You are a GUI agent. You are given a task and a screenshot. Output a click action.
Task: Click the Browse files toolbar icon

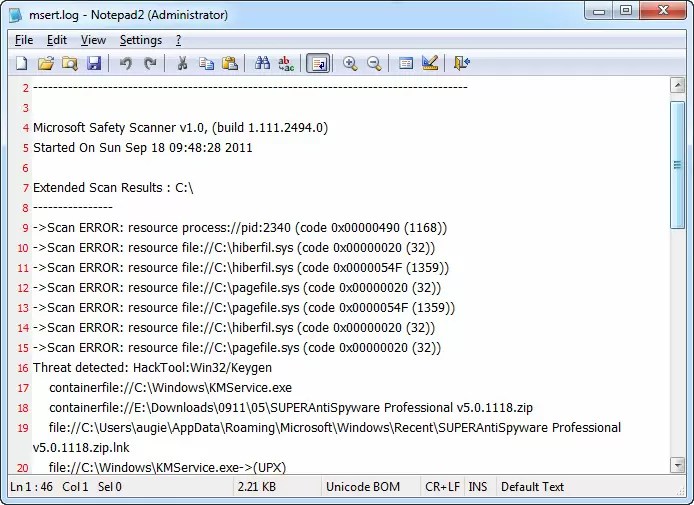[x=69, y=63]
